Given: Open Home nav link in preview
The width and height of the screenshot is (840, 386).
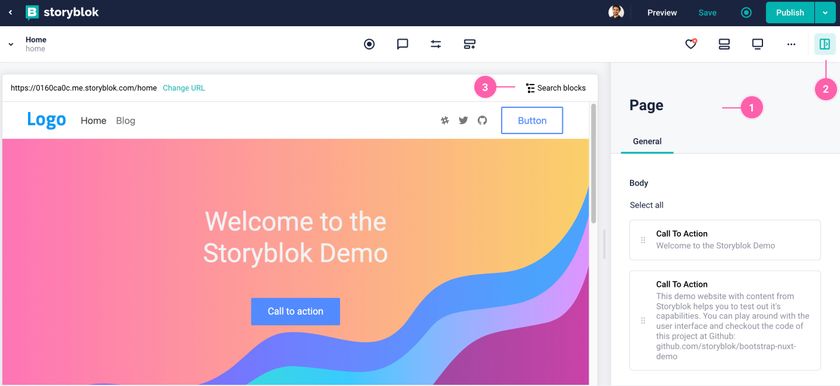Looking at the screenshot, I should 93,120.
